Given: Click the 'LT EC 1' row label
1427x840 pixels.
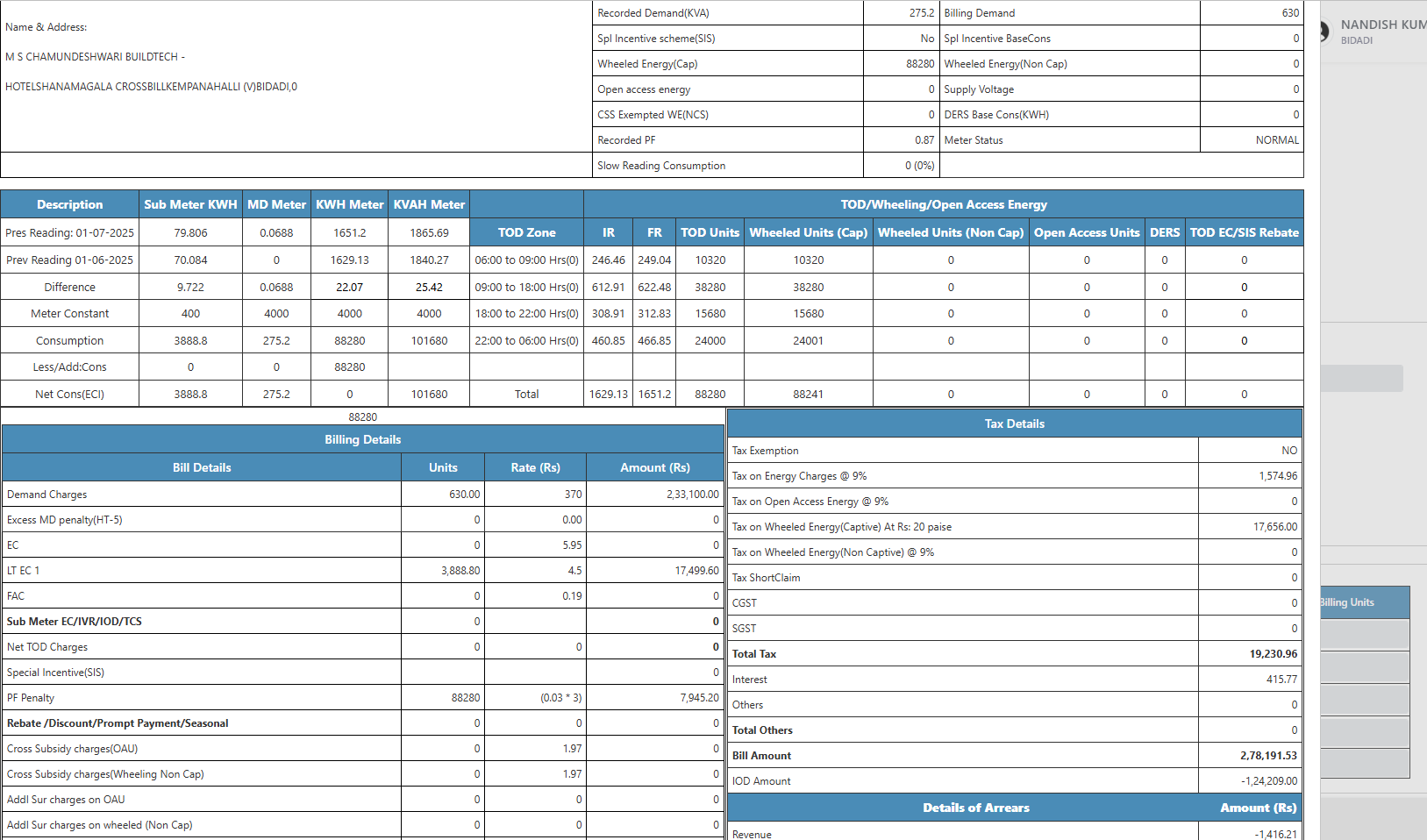Looking at the screenshot, I should 23,571.
